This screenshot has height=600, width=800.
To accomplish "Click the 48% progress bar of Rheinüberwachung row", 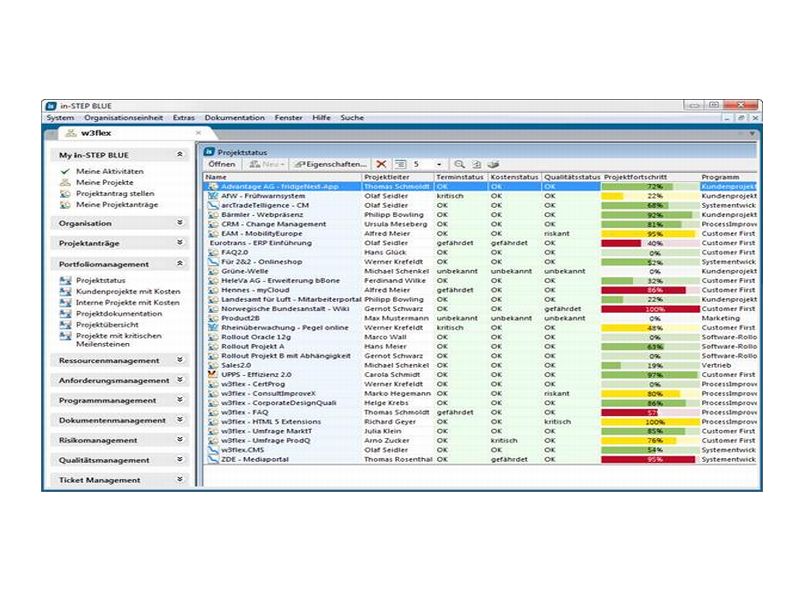I will 651,328.
